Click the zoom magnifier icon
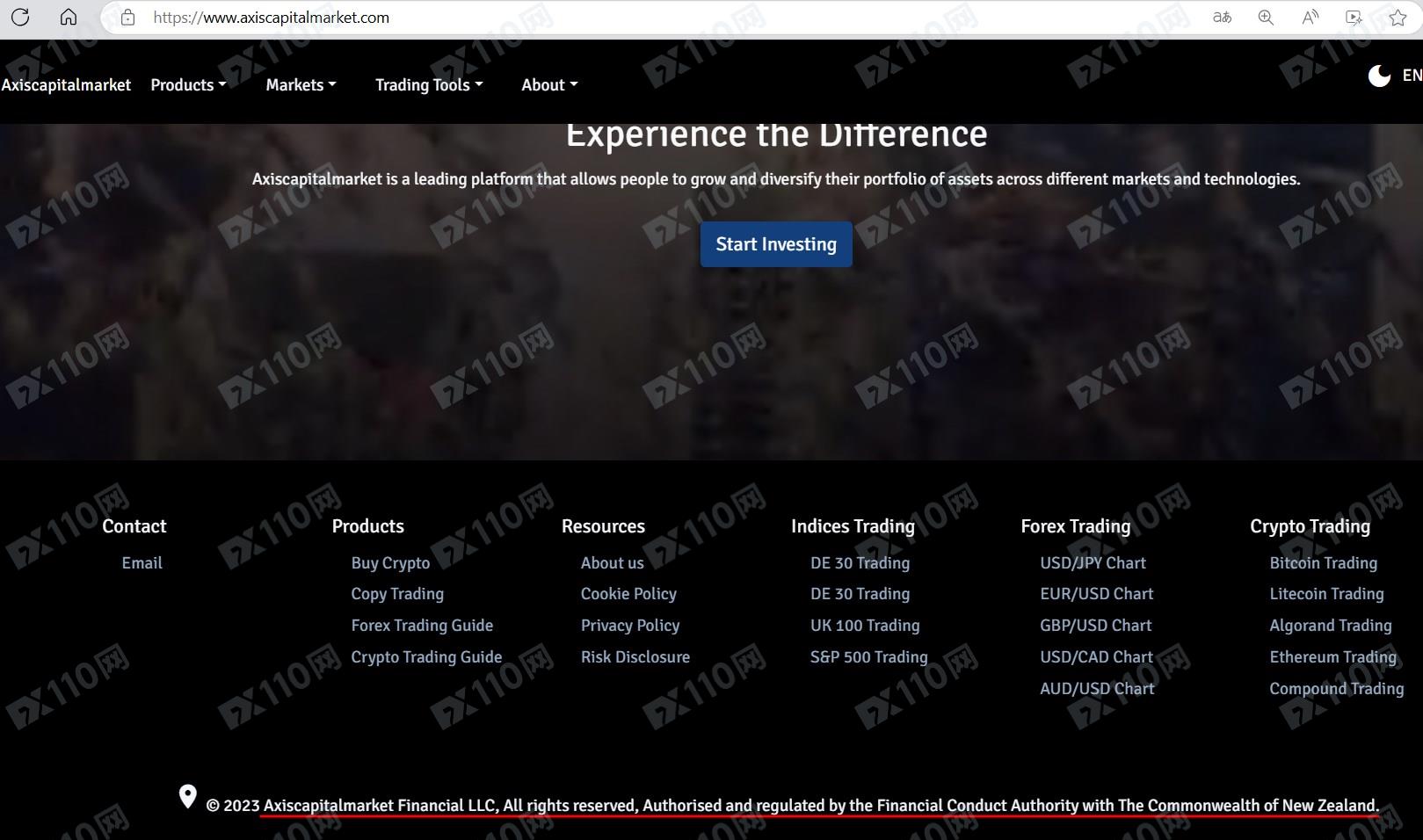Image resolution: width=1423 pixels, height=840 pixels. click(x=1266, y=18)
